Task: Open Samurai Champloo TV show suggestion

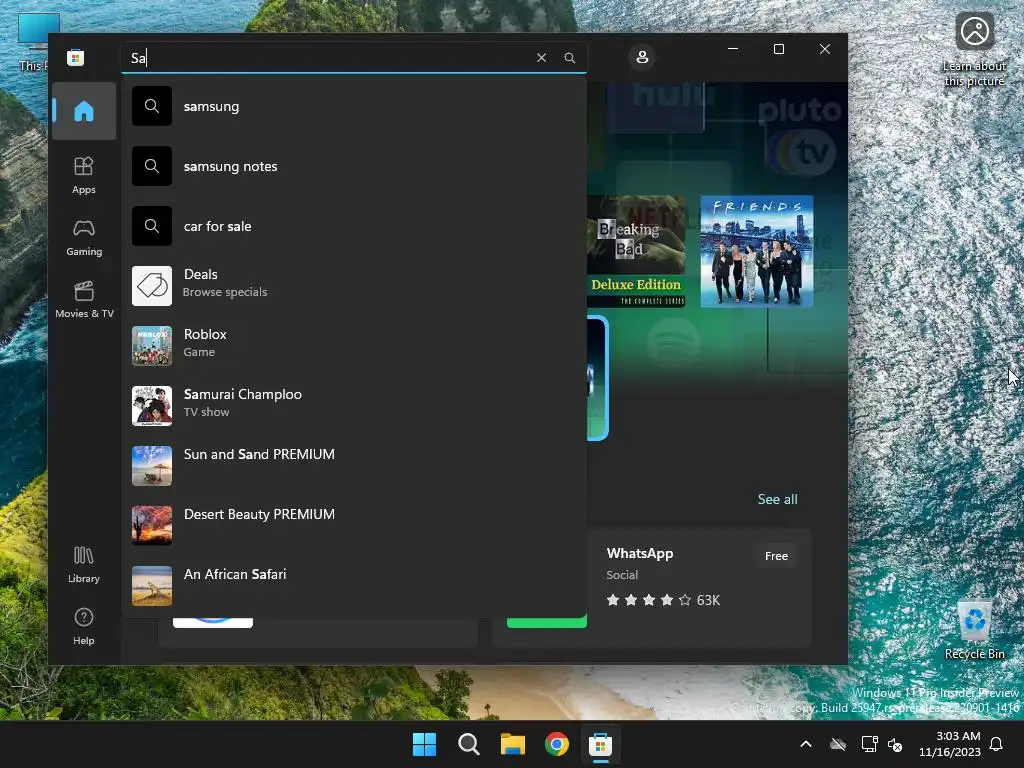Action: pyautogui.click(x=353, y=406)
